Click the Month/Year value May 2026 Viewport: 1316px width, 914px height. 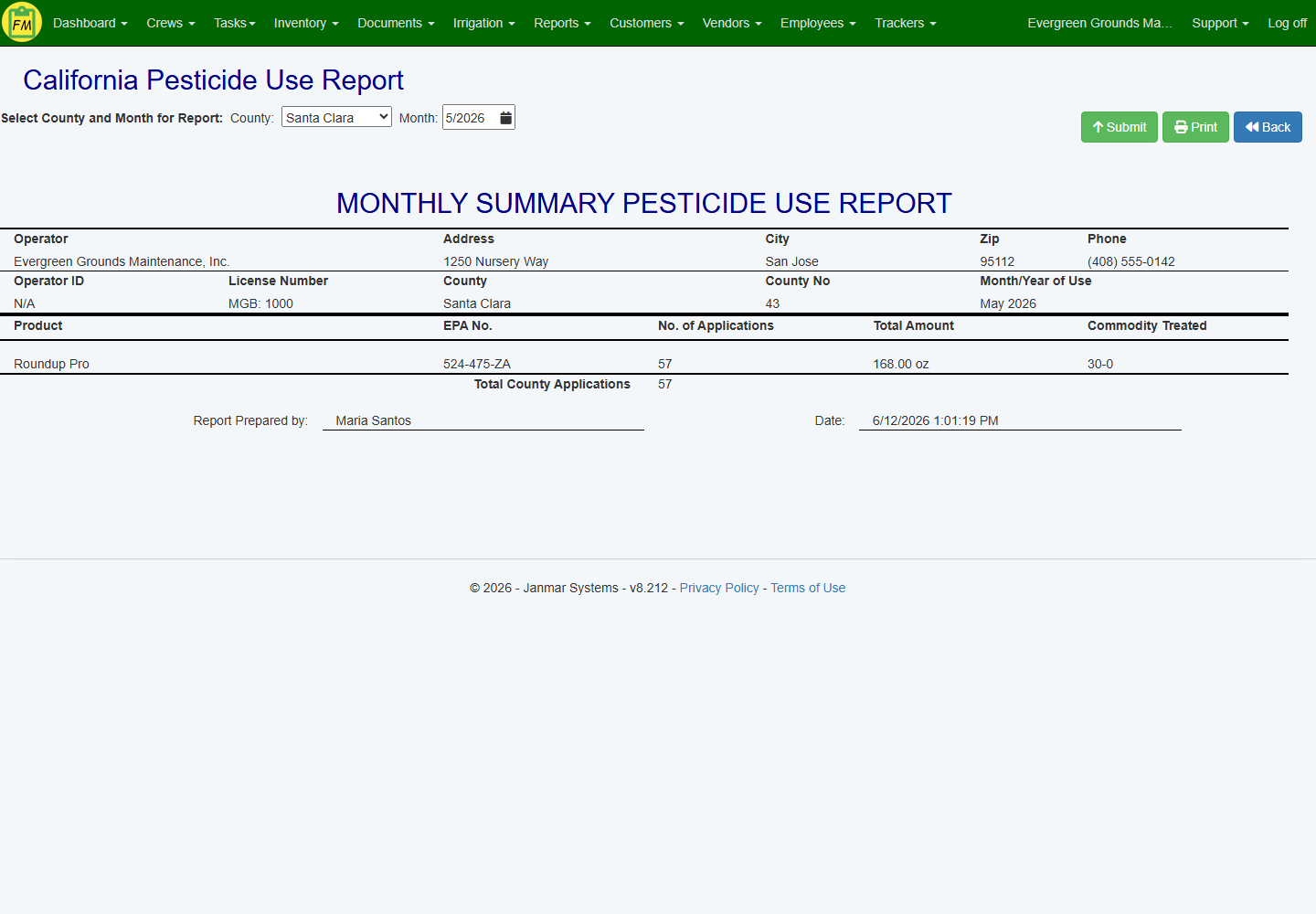[1008, 303]
